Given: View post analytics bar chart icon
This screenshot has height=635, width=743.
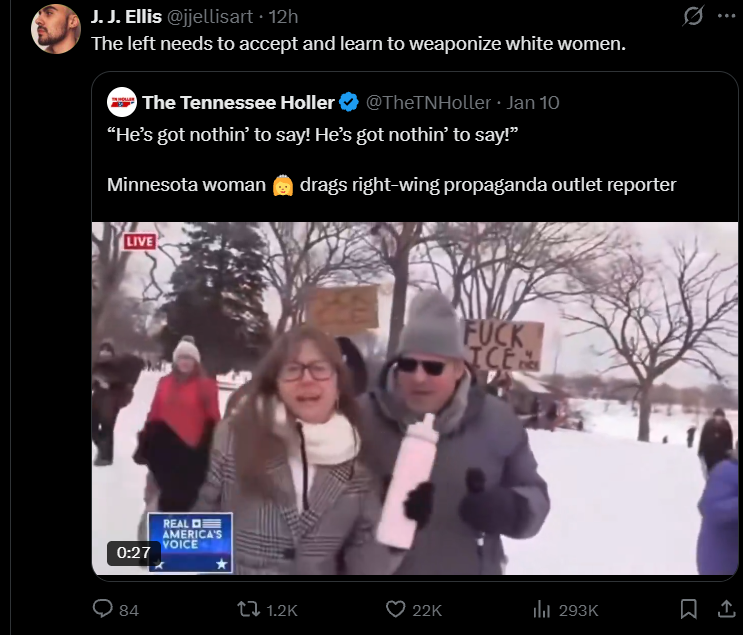Looking at the screenshot, I should (x=542, y=609).
